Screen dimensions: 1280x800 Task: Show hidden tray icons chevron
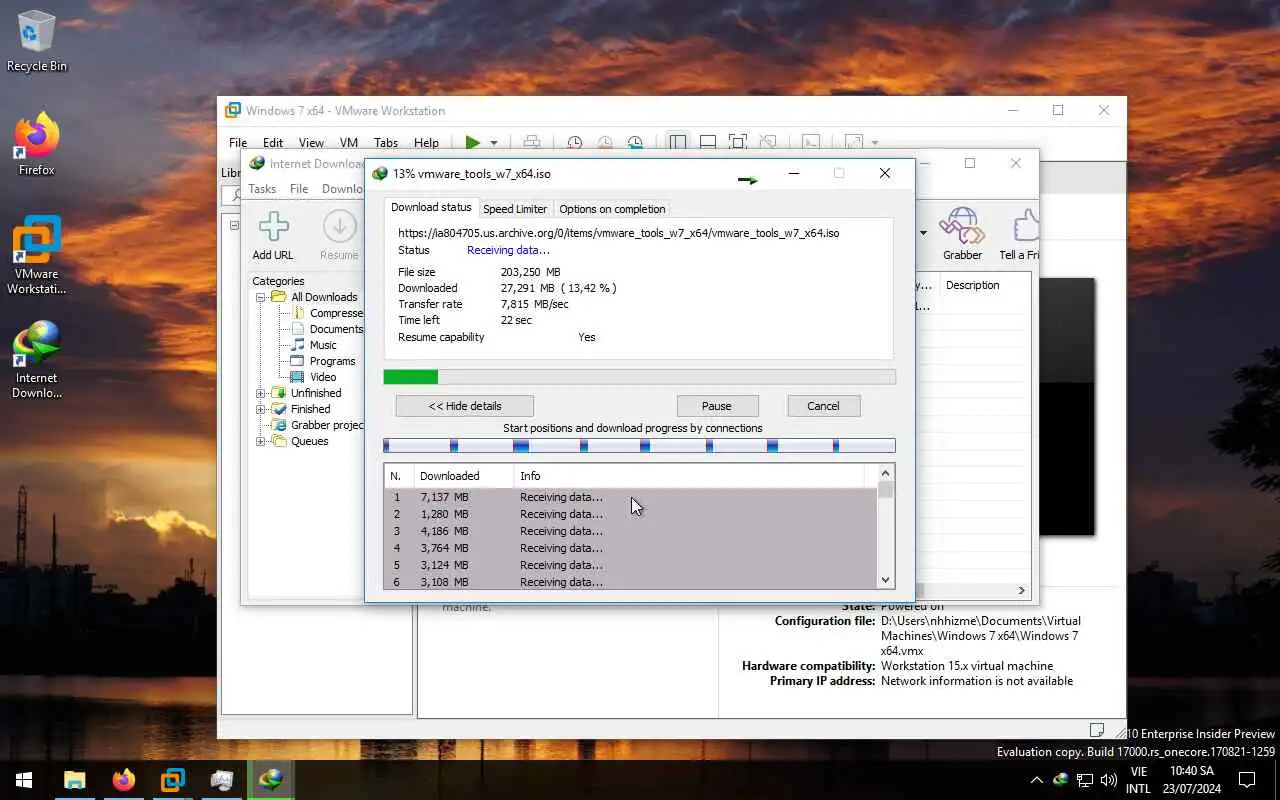[1036, 780]
